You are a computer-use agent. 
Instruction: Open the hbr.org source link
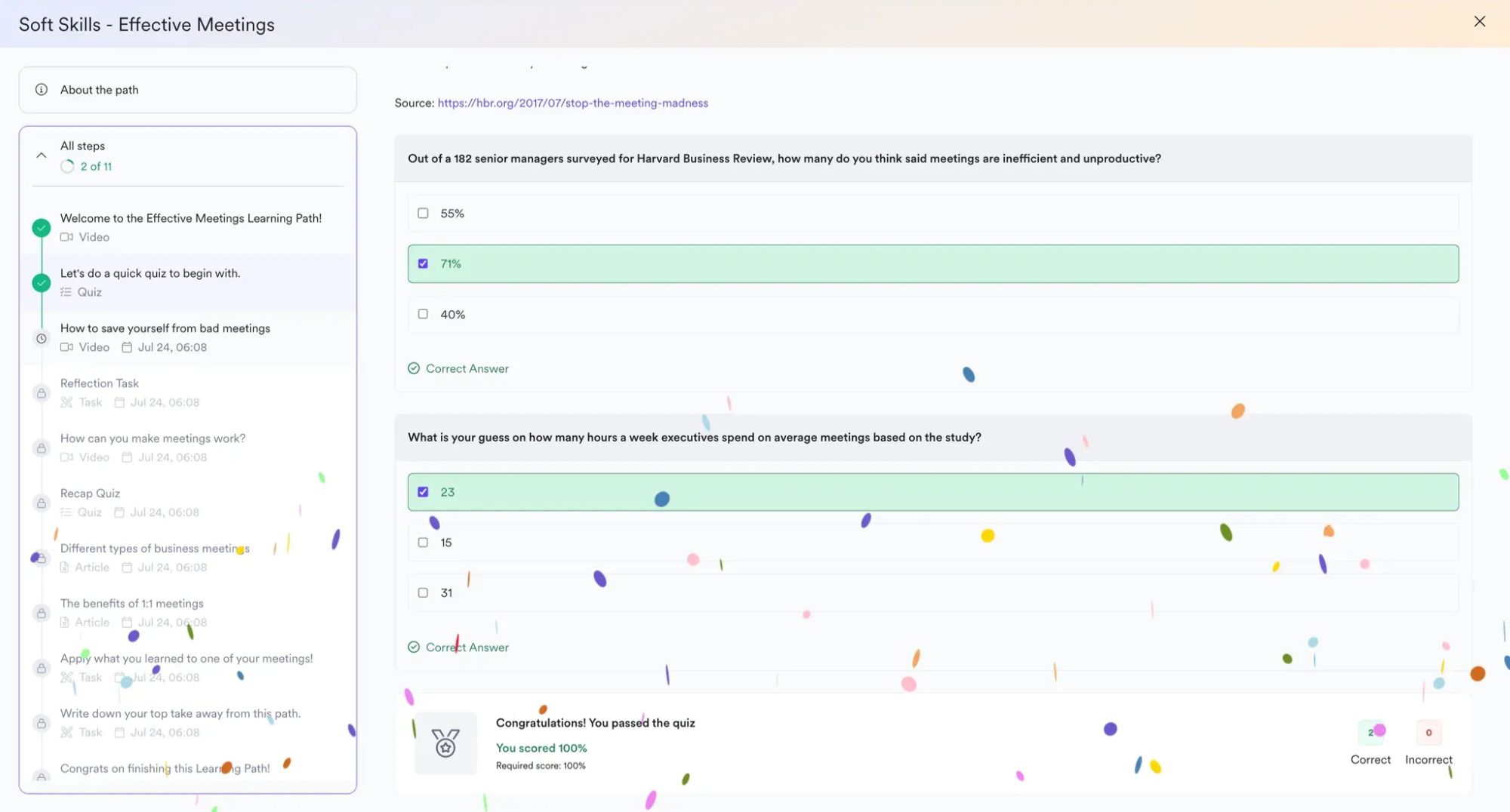[572, 103]
